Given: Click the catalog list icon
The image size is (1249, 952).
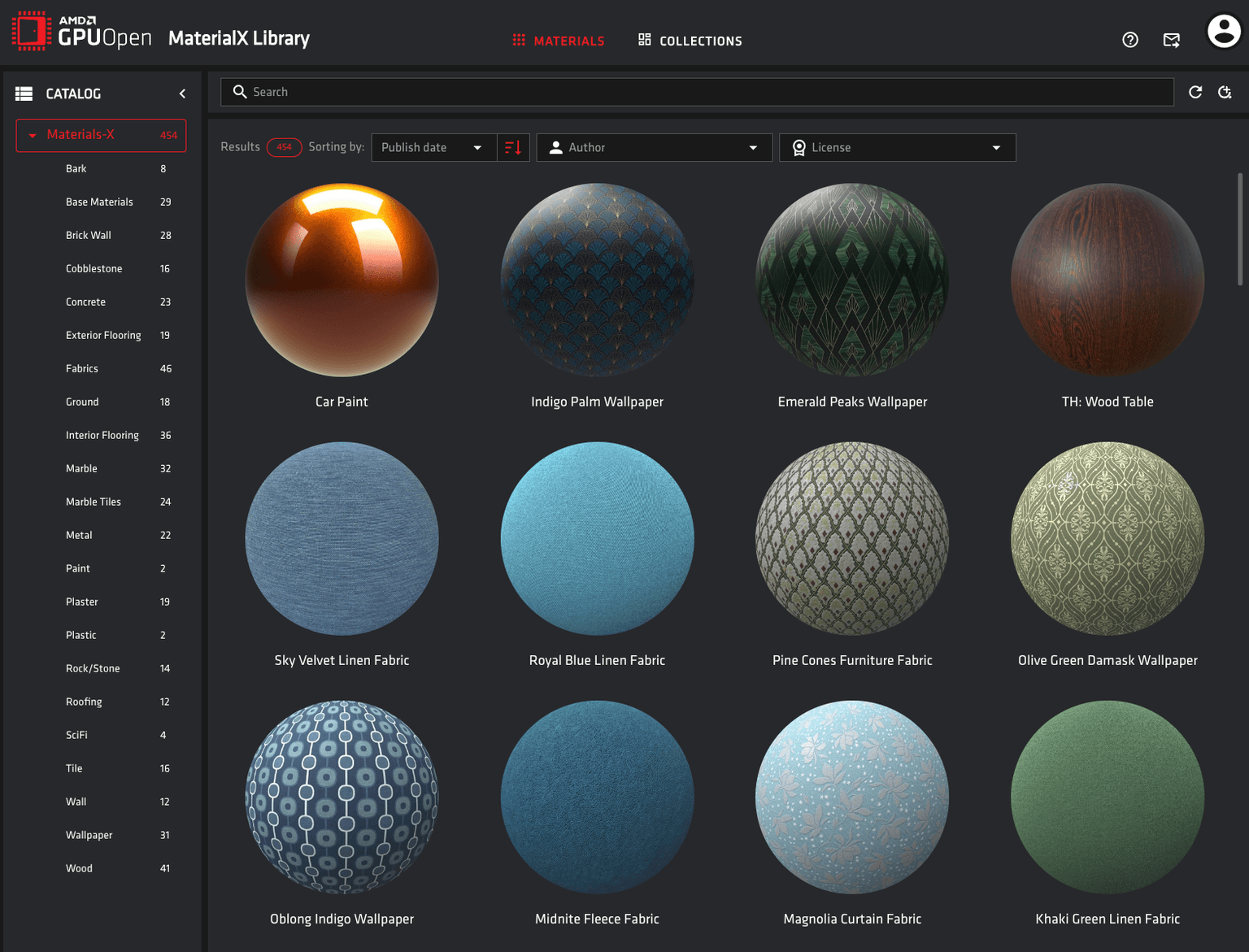Looking at the screenshot, I should [24, 94].
